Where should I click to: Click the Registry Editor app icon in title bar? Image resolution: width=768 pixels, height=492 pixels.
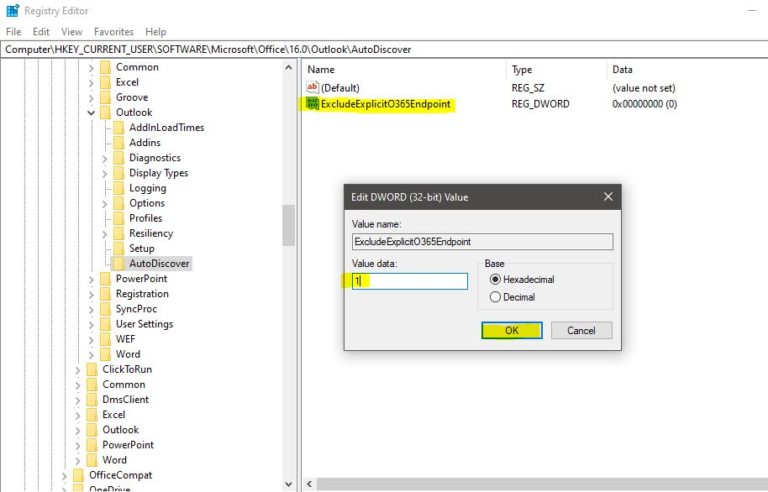[13, 10]
